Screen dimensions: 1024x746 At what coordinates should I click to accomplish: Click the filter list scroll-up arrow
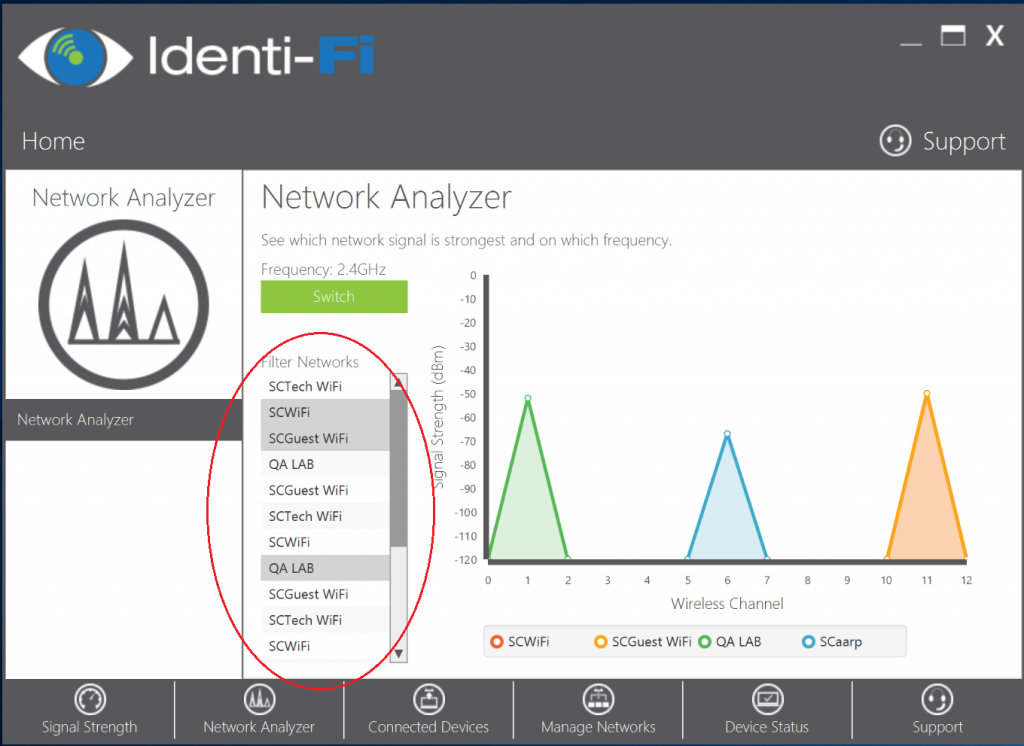[x=398, y=383]
